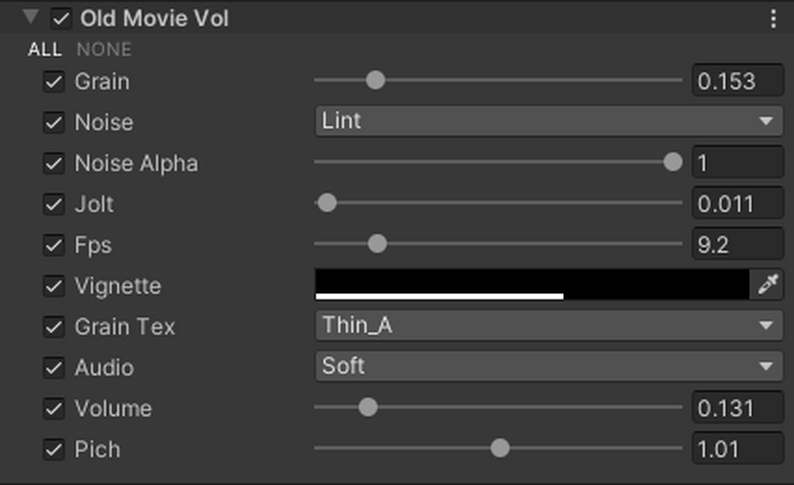Open the Audio dropdown set to Soft

(x=548, y=367)
